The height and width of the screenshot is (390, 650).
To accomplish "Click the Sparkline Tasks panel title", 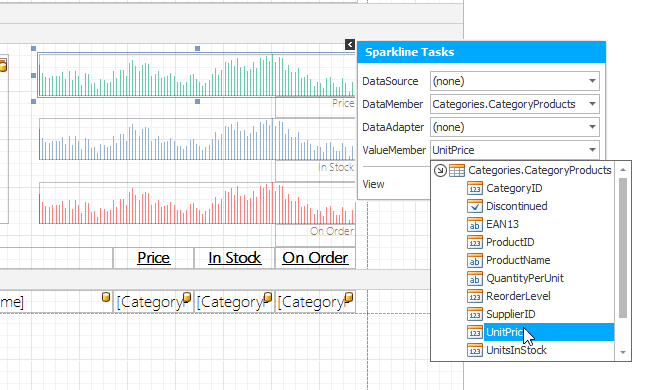I will [x=410, y=52].
